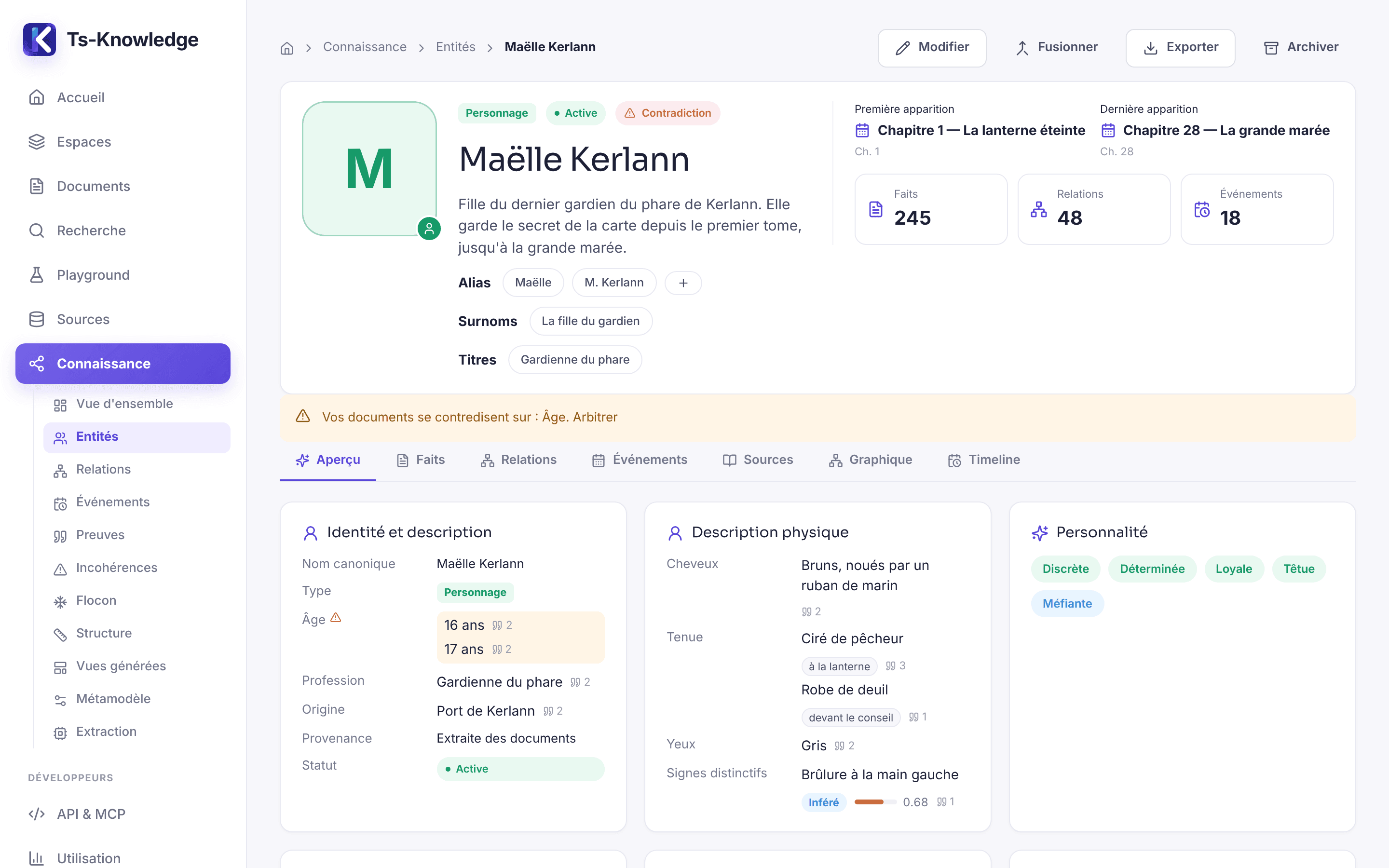Click the '16 ans' age value

tap(464, 625)
